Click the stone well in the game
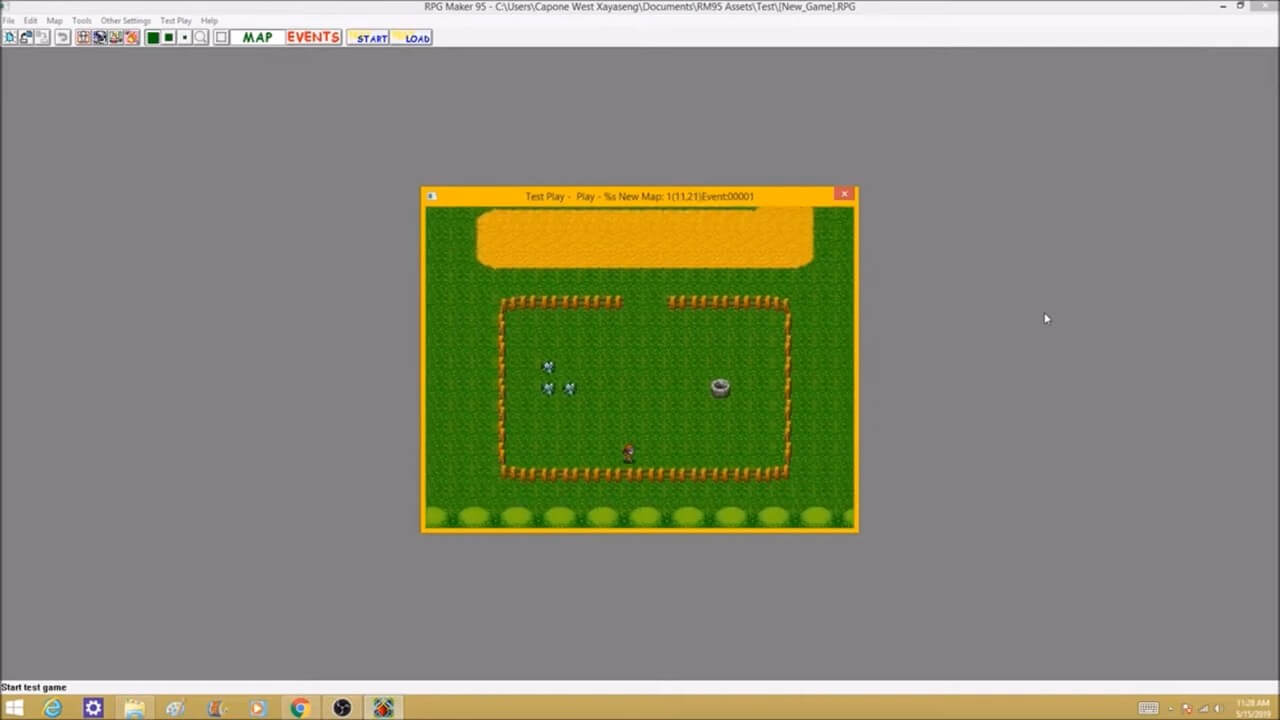Image resolution: width=1280 pixels, height=720 pixels. [x=720, y=388]
